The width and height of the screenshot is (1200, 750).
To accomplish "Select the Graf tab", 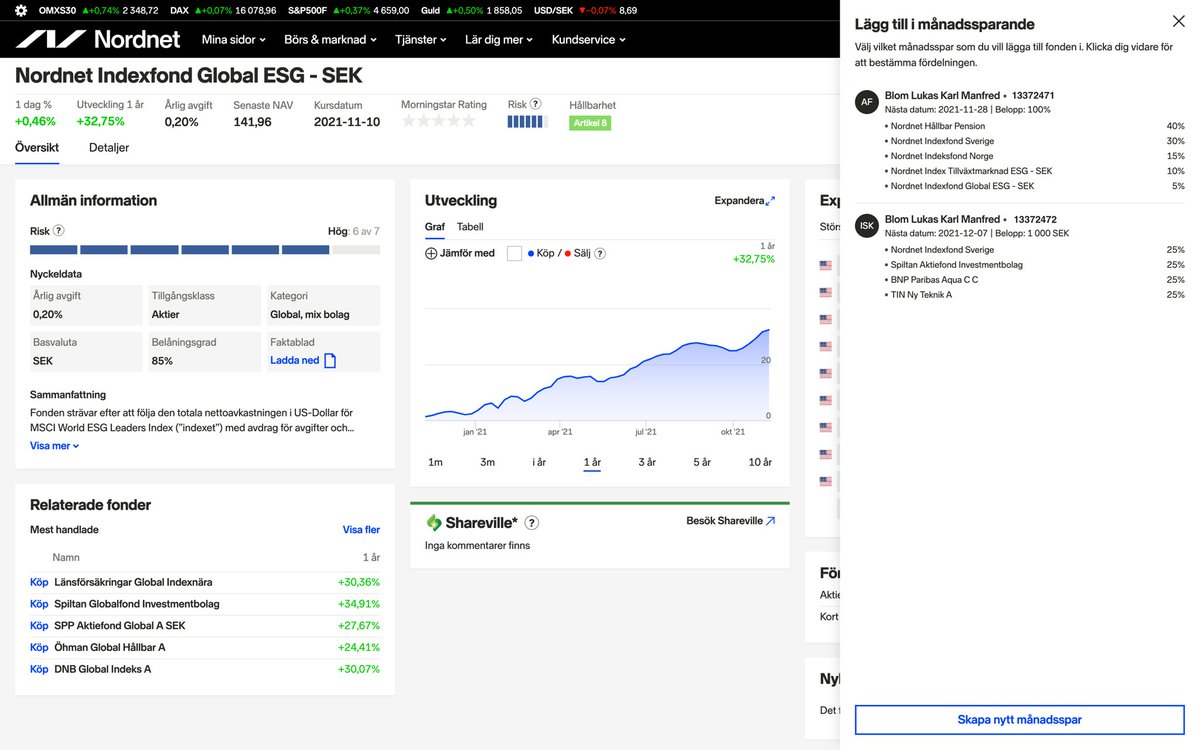I will pos(435,227).
